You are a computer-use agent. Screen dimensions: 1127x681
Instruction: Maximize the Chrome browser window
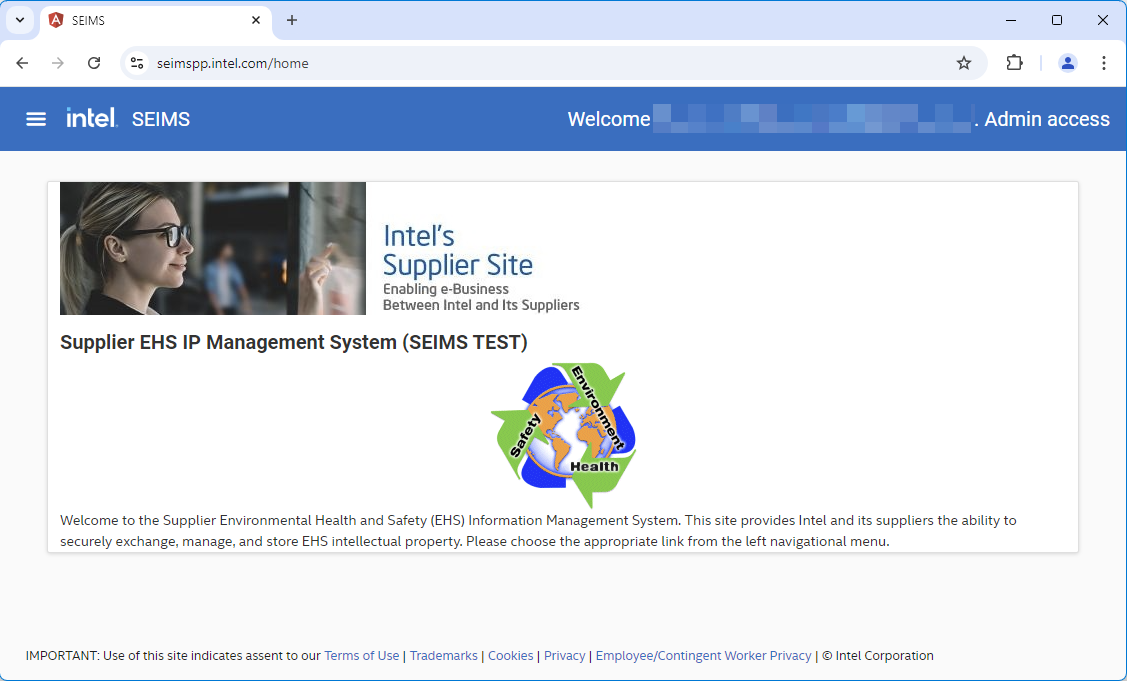point(1057,20)
